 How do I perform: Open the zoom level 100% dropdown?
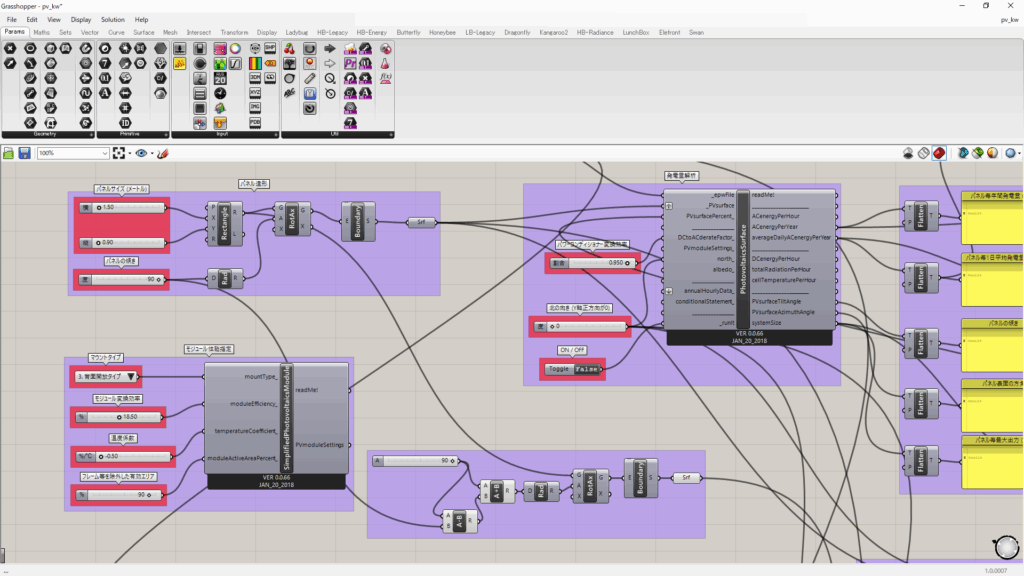coord(104,153)
